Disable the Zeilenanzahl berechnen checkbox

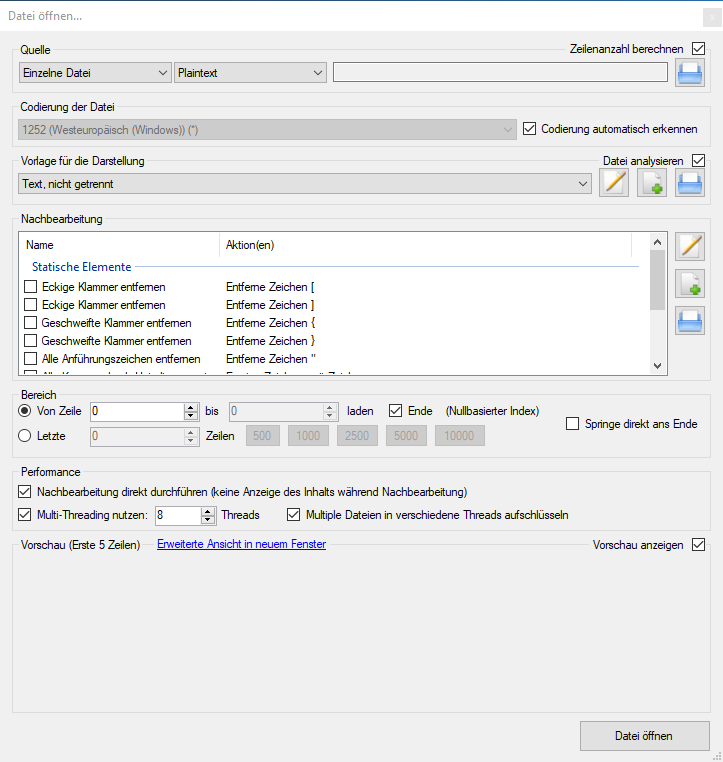698,48
